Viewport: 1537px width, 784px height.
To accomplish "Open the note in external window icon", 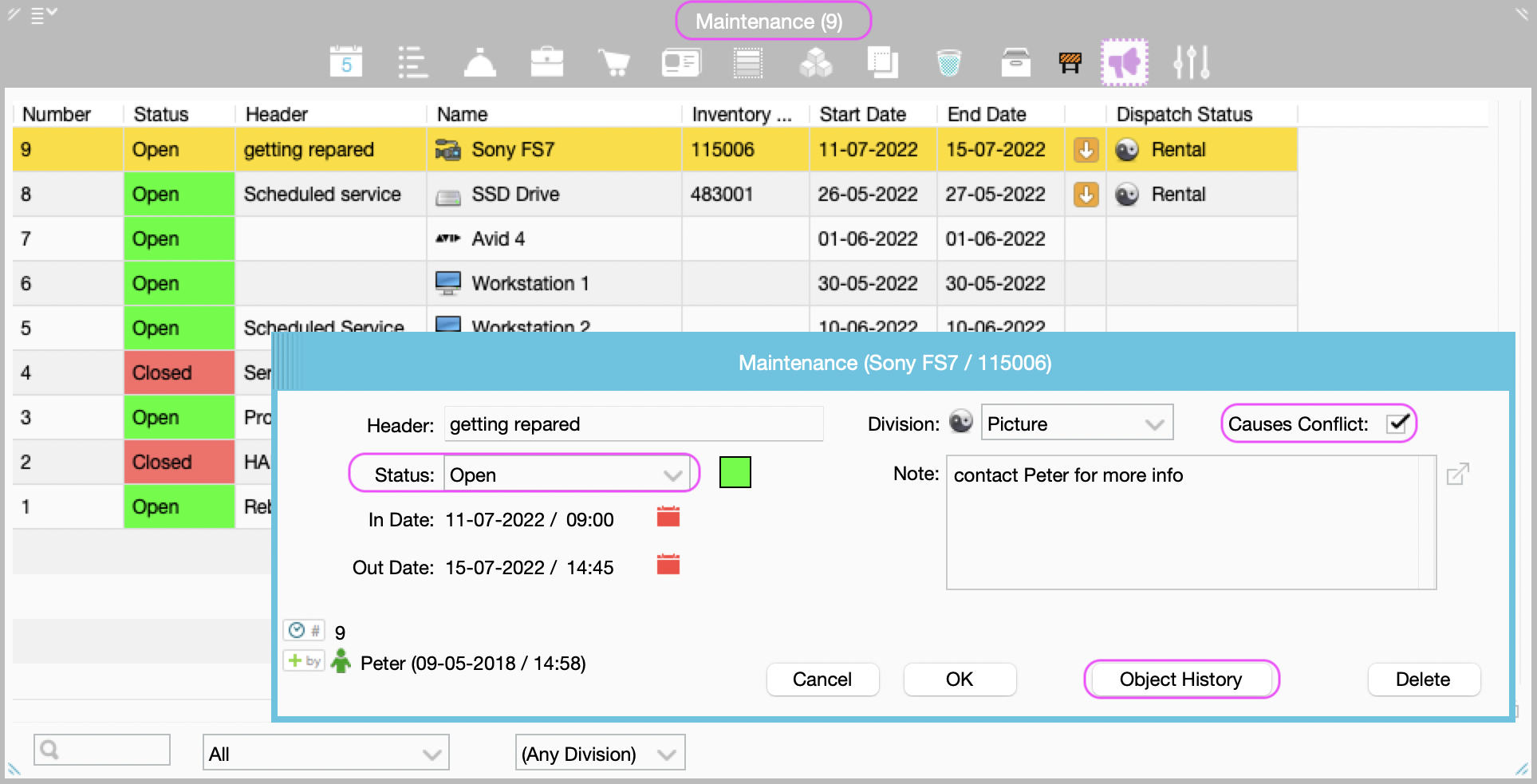I will pos(1458,474).
